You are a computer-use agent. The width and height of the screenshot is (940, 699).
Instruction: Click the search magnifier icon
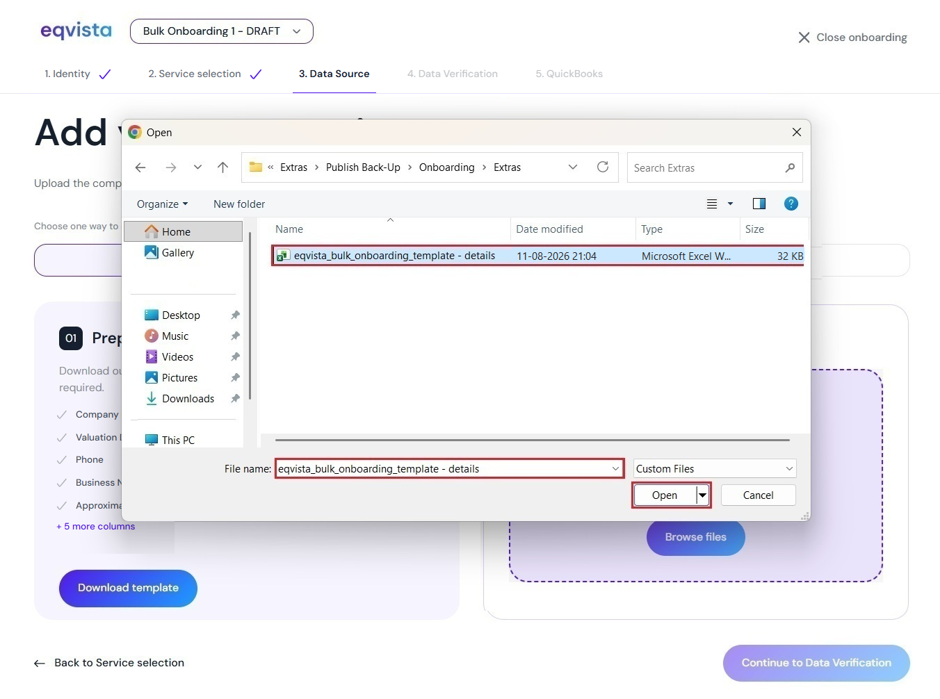click(790, 168)
